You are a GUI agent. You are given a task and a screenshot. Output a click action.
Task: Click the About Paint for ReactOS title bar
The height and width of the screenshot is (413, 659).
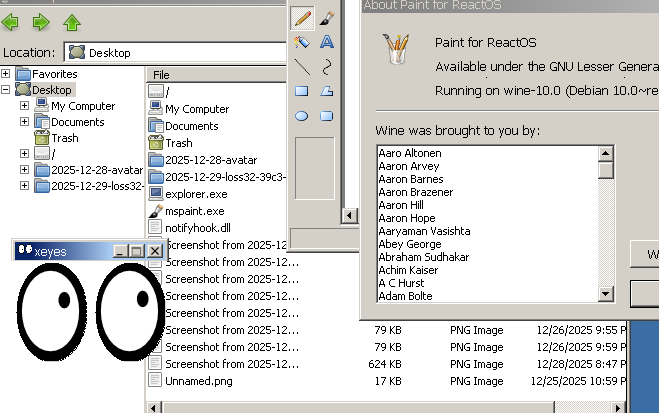click(510, 5)
